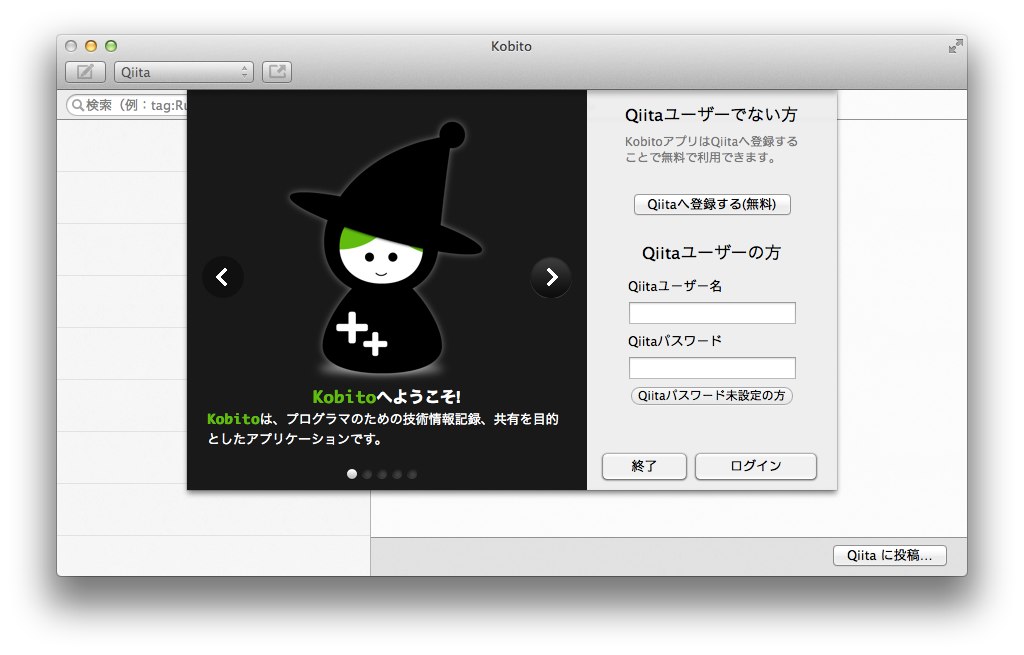
Task: Minimize the Kobito window
Action: tap(91, 46)
